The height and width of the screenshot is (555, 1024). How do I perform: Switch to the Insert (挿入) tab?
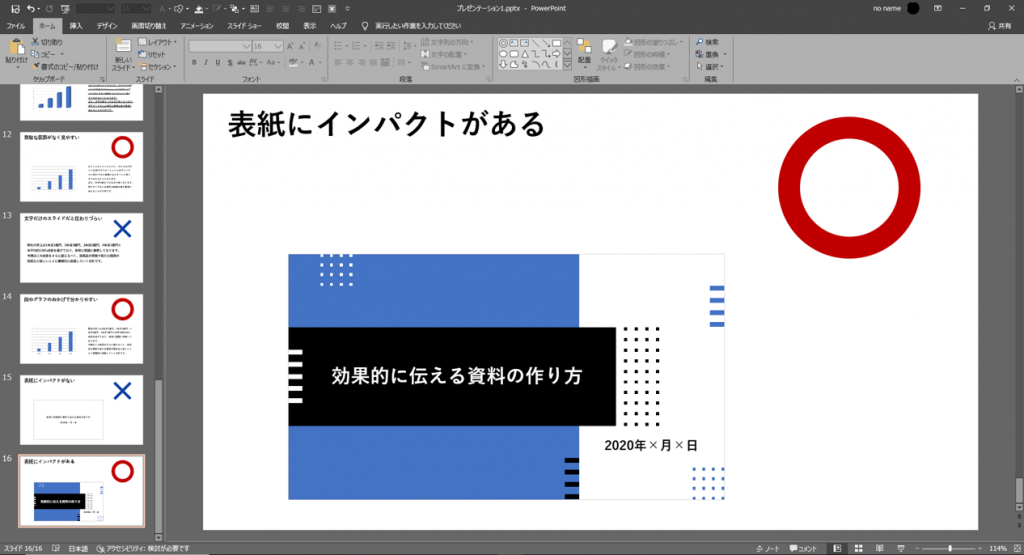tap(76, 26)
